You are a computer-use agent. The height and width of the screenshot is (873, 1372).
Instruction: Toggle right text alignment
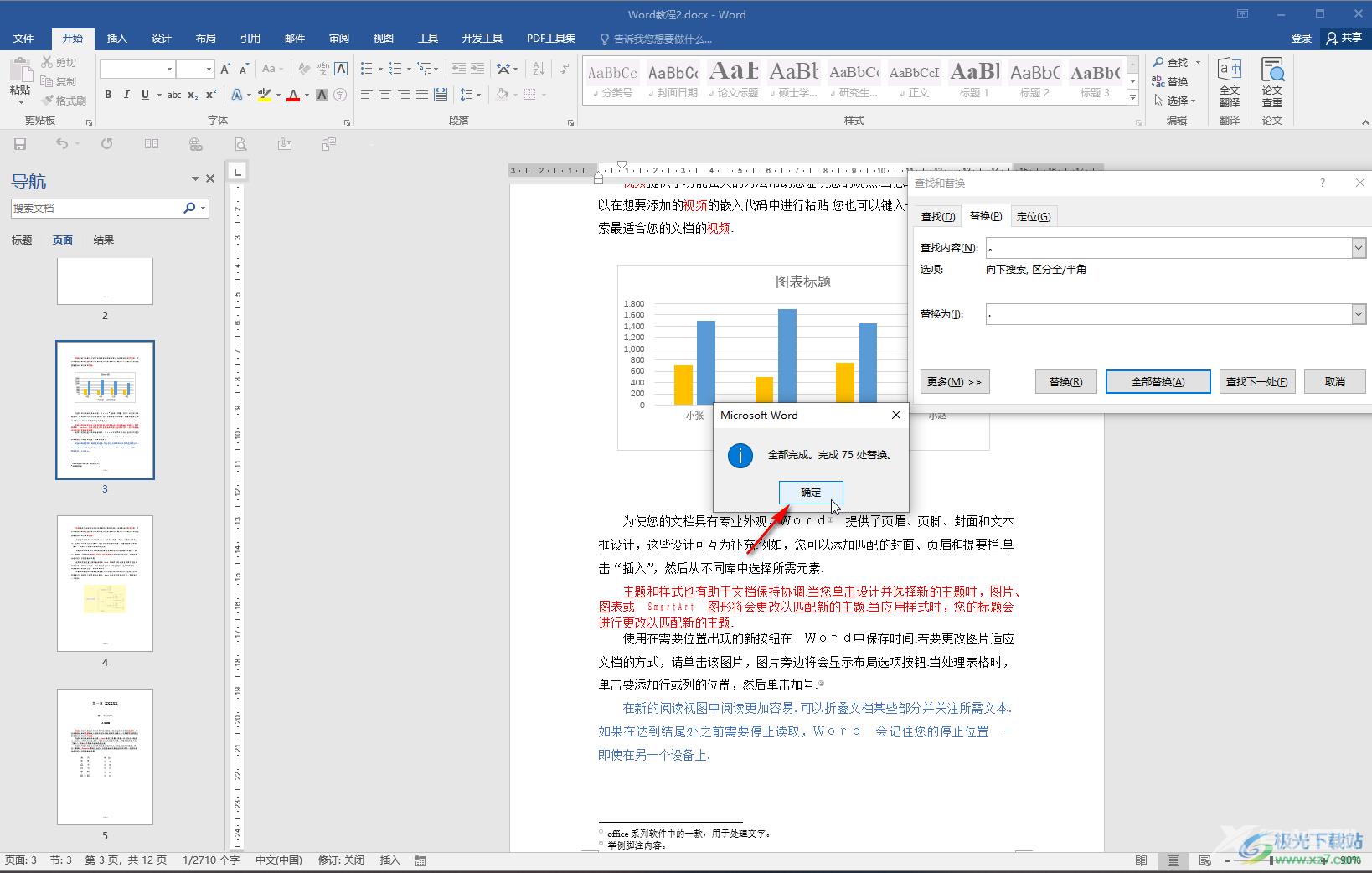404,95
